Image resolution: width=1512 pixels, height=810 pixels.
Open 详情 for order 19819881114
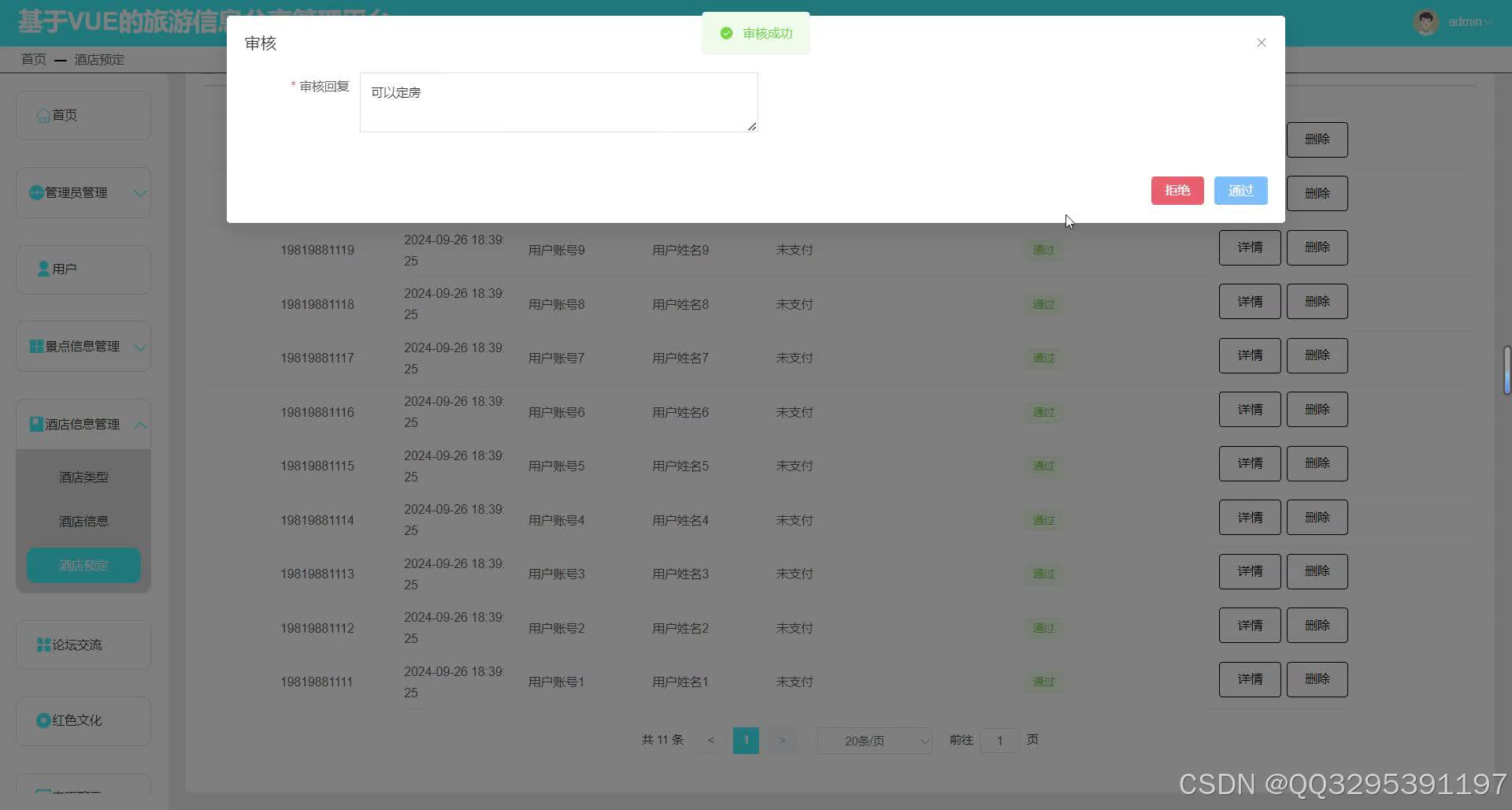pyautogui.click(x=1250, y=518)
